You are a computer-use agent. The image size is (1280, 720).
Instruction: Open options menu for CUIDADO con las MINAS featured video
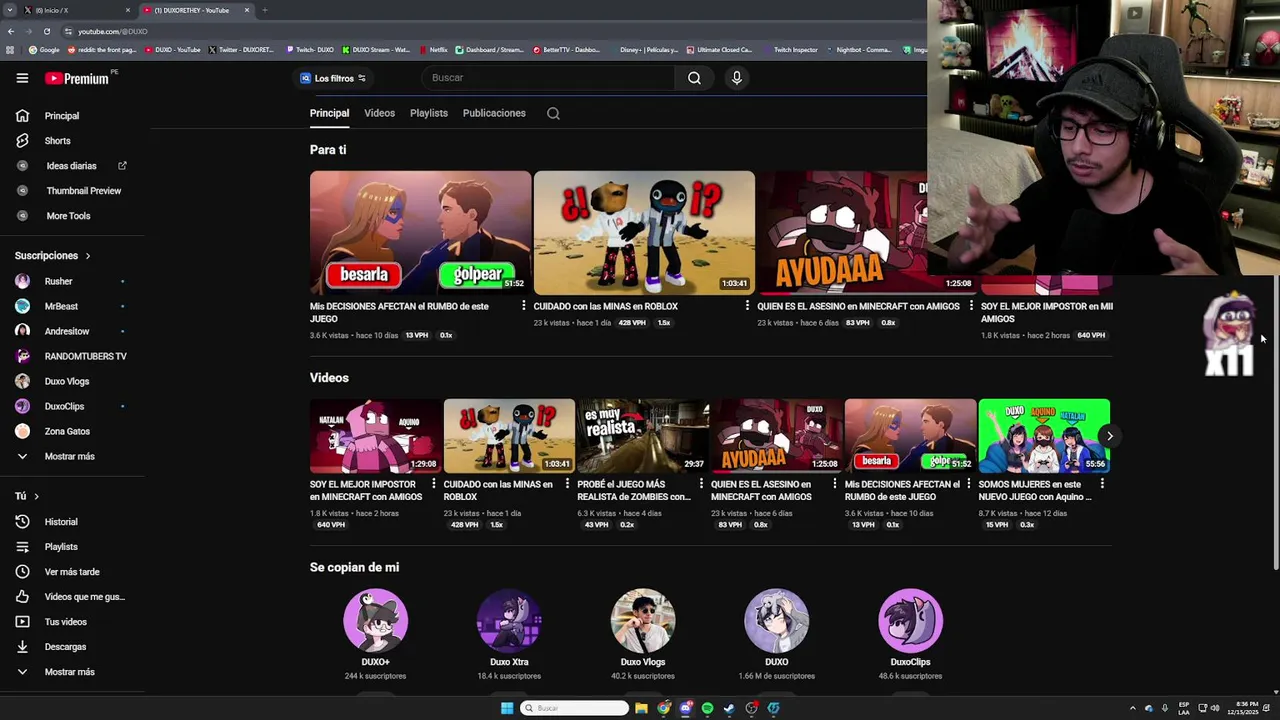pyautogui.click(x=747, y=306)
